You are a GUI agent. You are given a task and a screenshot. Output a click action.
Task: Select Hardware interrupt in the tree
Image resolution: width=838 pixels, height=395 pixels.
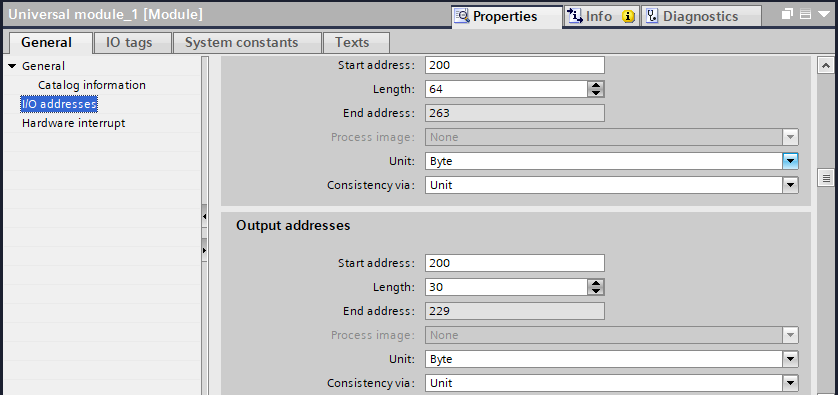click(73, 123)
